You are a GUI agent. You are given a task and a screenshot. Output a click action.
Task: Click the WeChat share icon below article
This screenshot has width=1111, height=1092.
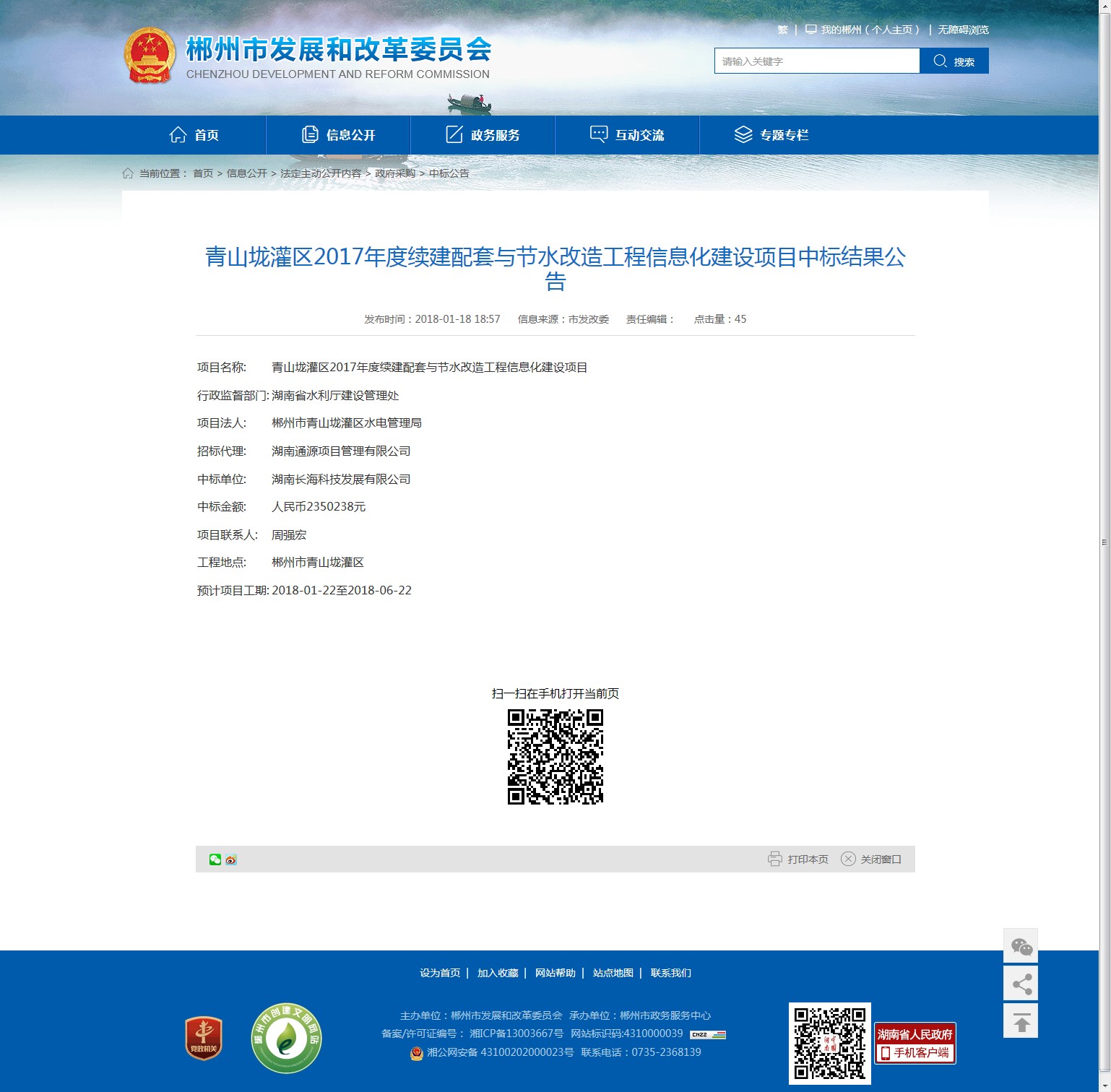click(x=215, y=859)
